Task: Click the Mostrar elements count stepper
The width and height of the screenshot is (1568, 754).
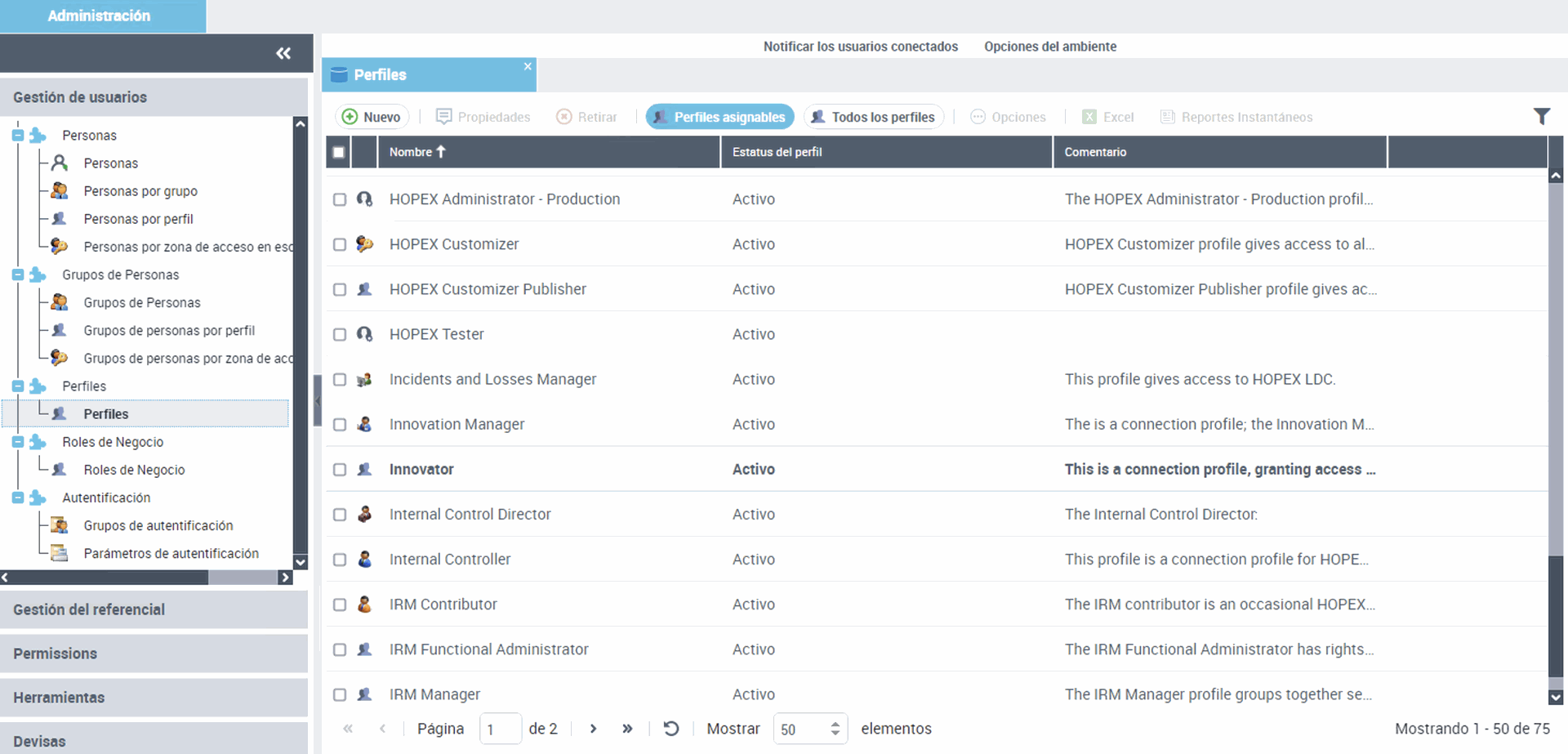Action: point(835,729)
